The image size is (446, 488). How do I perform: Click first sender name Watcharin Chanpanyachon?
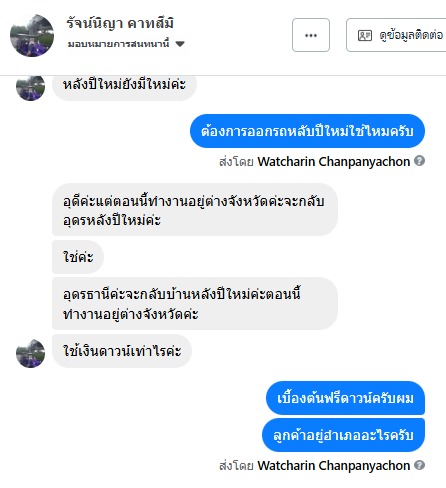[x=334, y=161]
